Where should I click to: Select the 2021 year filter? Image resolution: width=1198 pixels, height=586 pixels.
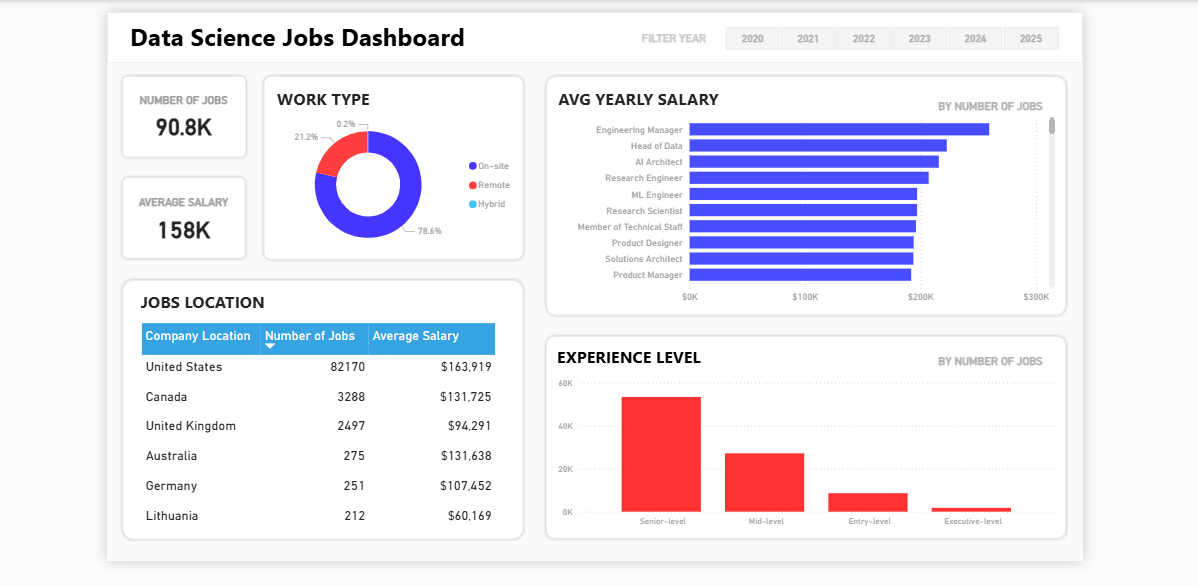pos(808,39)
